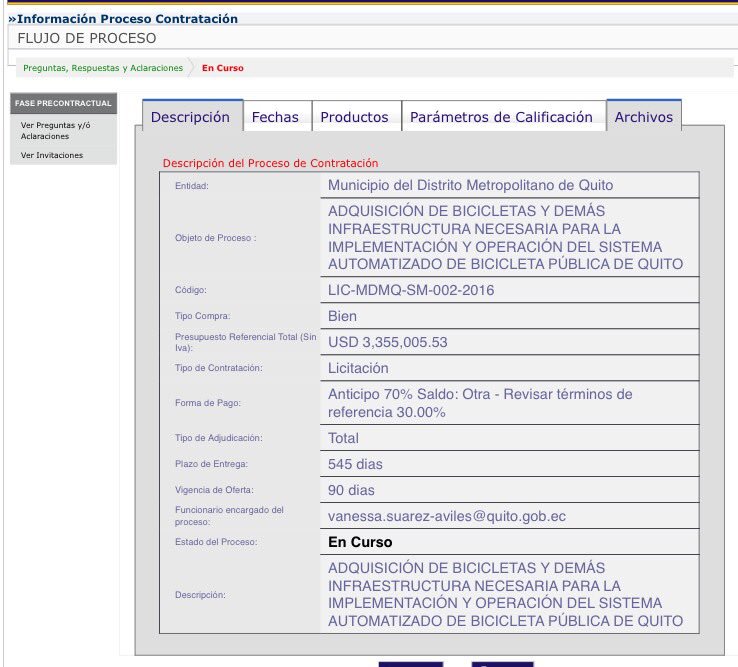Viewport: 738px width, 667px height.
Task: Click budget value USD 3,355,005.53
Action: pos(387,342)
